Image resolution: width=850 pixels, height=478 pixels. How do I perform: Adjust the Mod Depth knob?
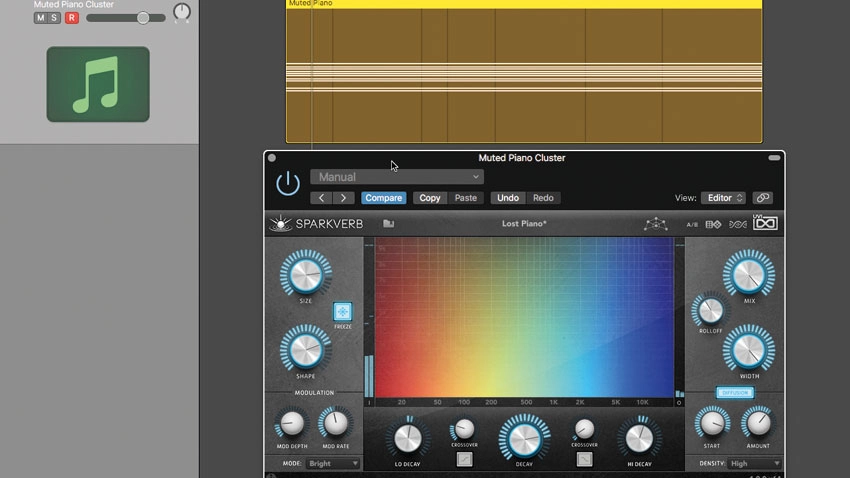(292, 423)
